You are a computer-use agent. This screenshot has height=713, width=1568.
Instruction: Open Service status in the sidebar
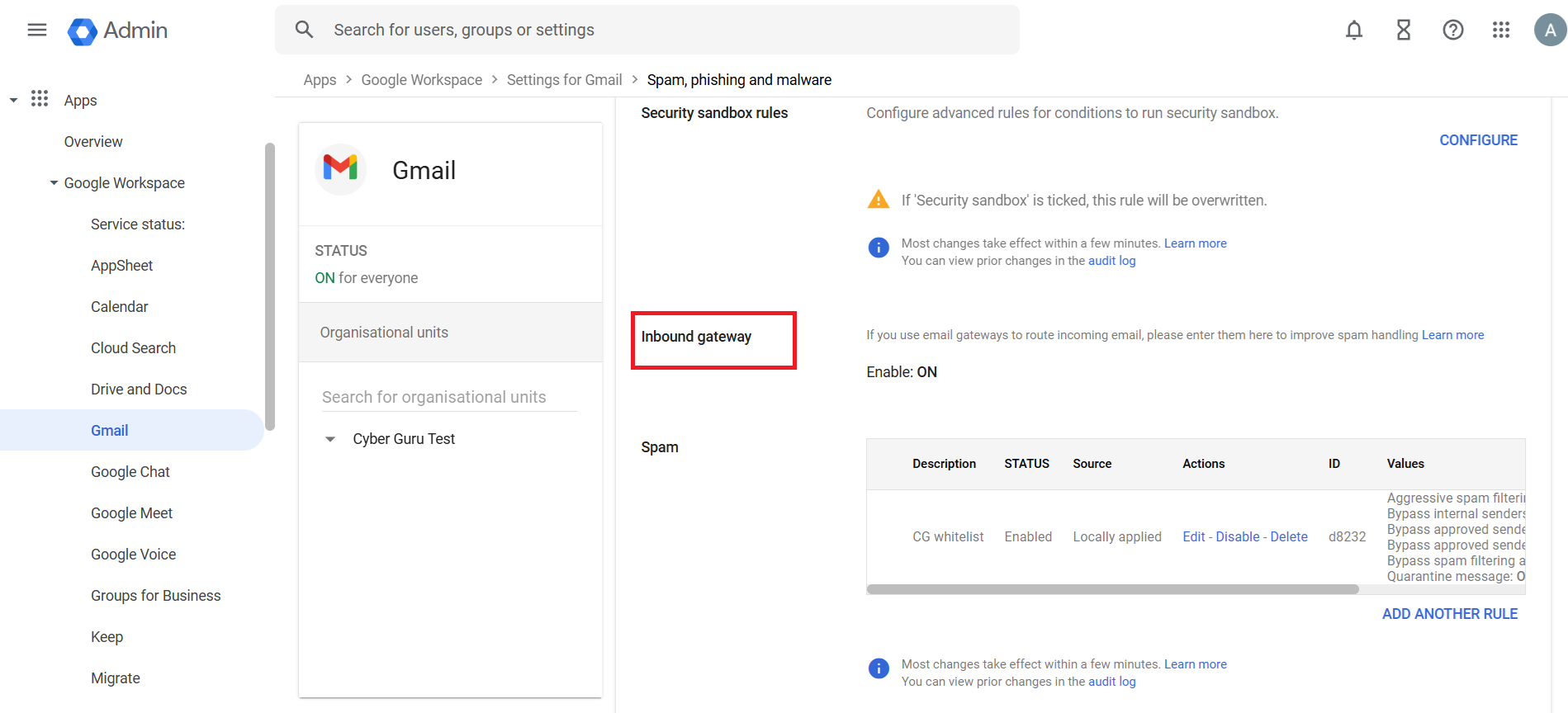click(138, 224)
